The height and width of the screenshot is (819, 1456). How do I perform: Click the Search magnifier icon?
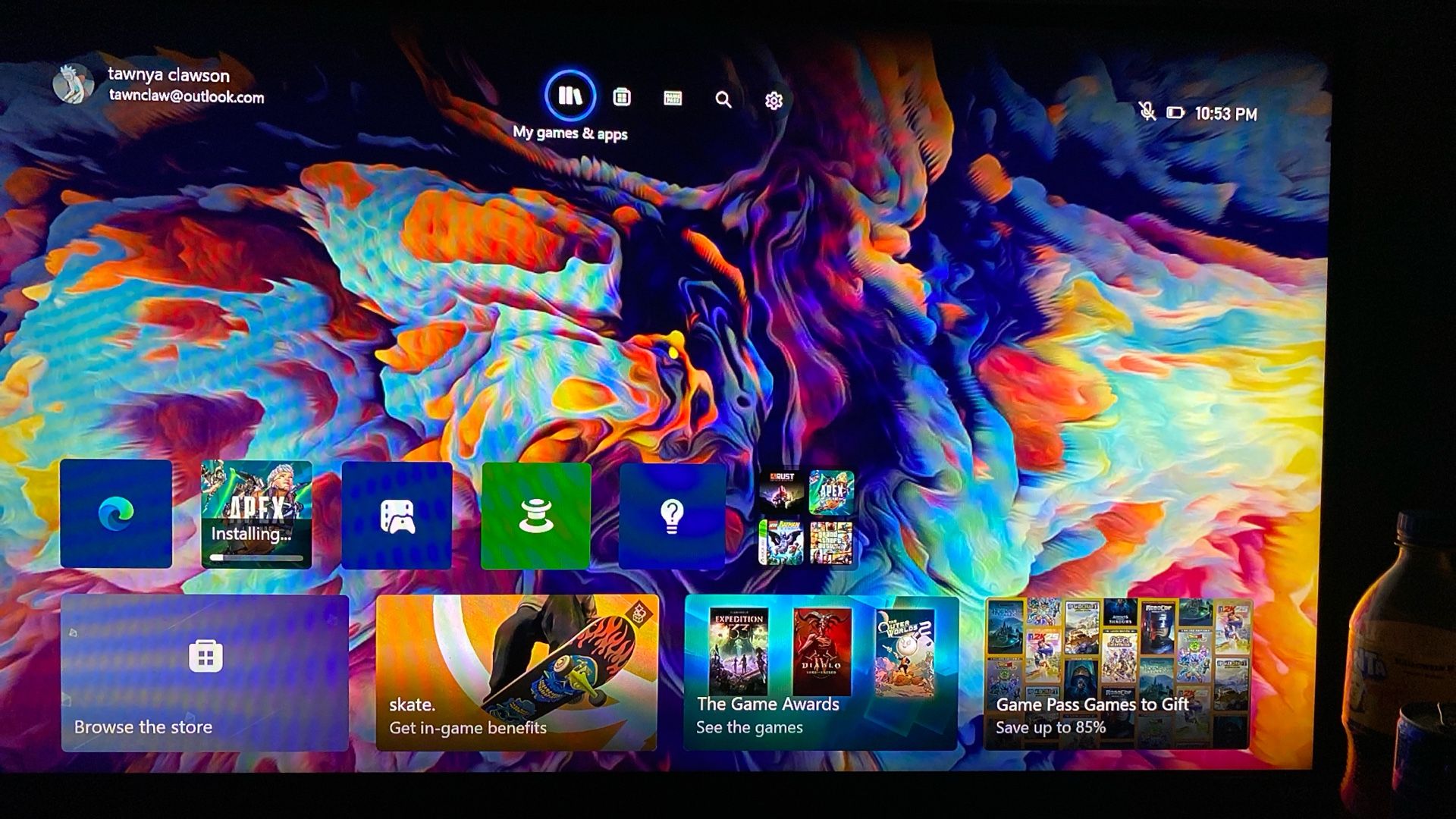[723, 99]
